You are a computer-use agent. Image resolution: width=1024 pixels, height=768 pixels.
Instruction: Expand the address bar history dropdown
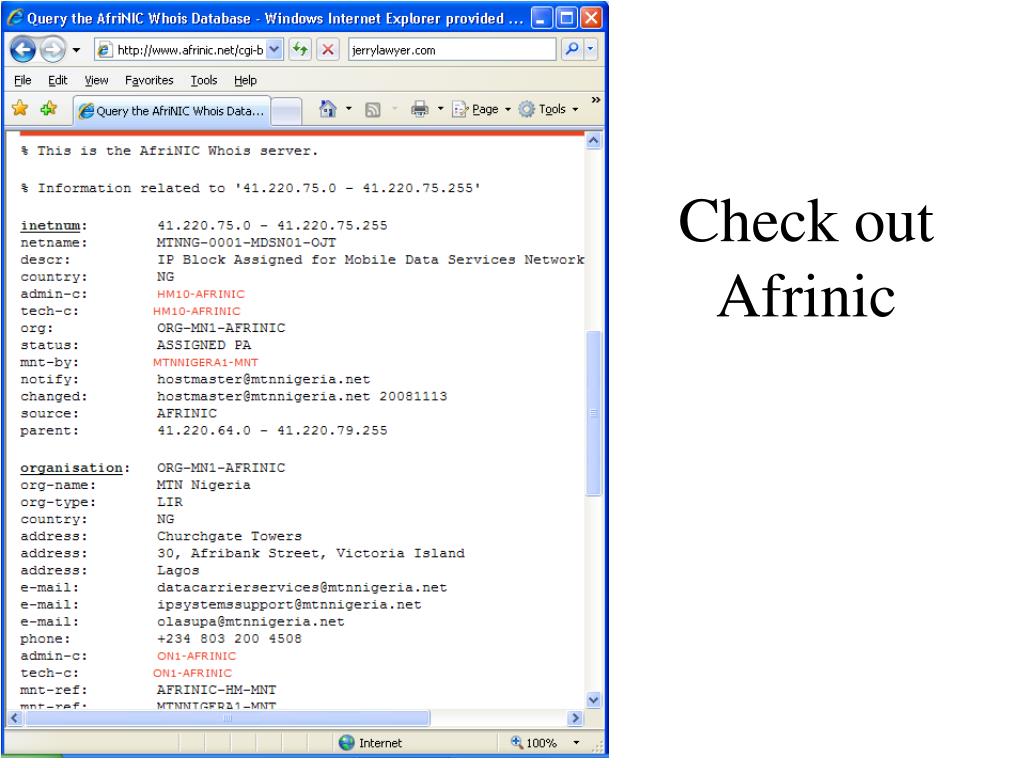(275, 50)
